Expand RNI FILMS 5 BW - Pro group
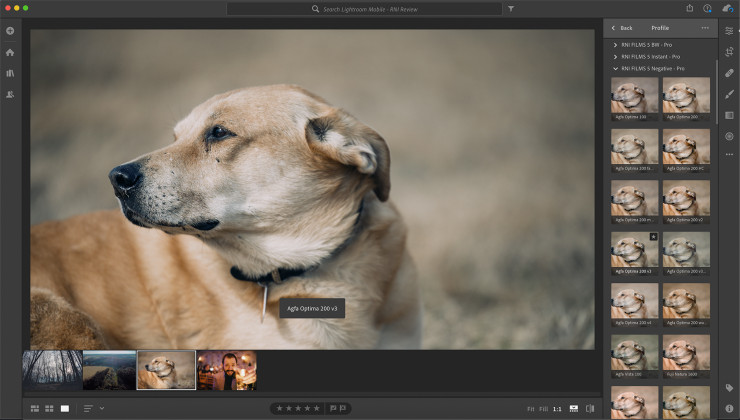This screenshot has height=420, width=740. coord(615,45)
